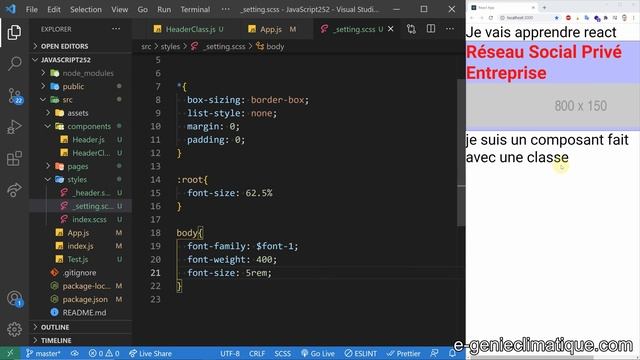Screen dimensions: 640x360
Task: Bookmark the page with browser star icon
Action: pyautogui.click(x=556, y=18)
